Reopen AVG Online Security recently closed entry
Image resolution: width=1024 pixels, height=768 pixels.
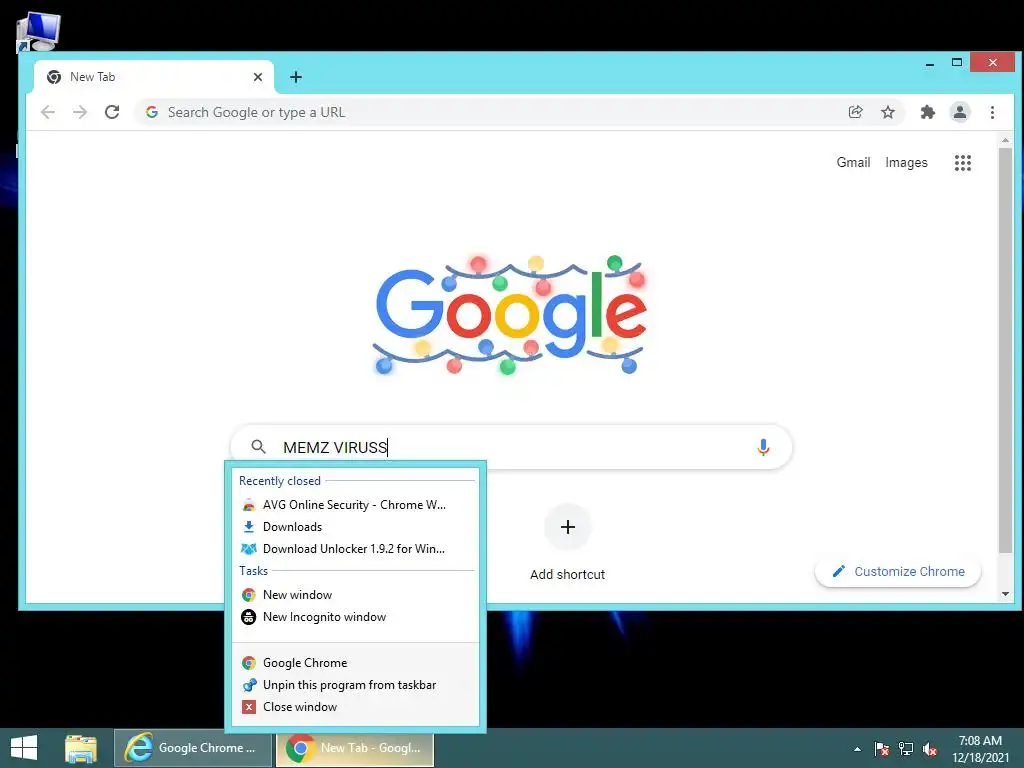tap(356, 505)
